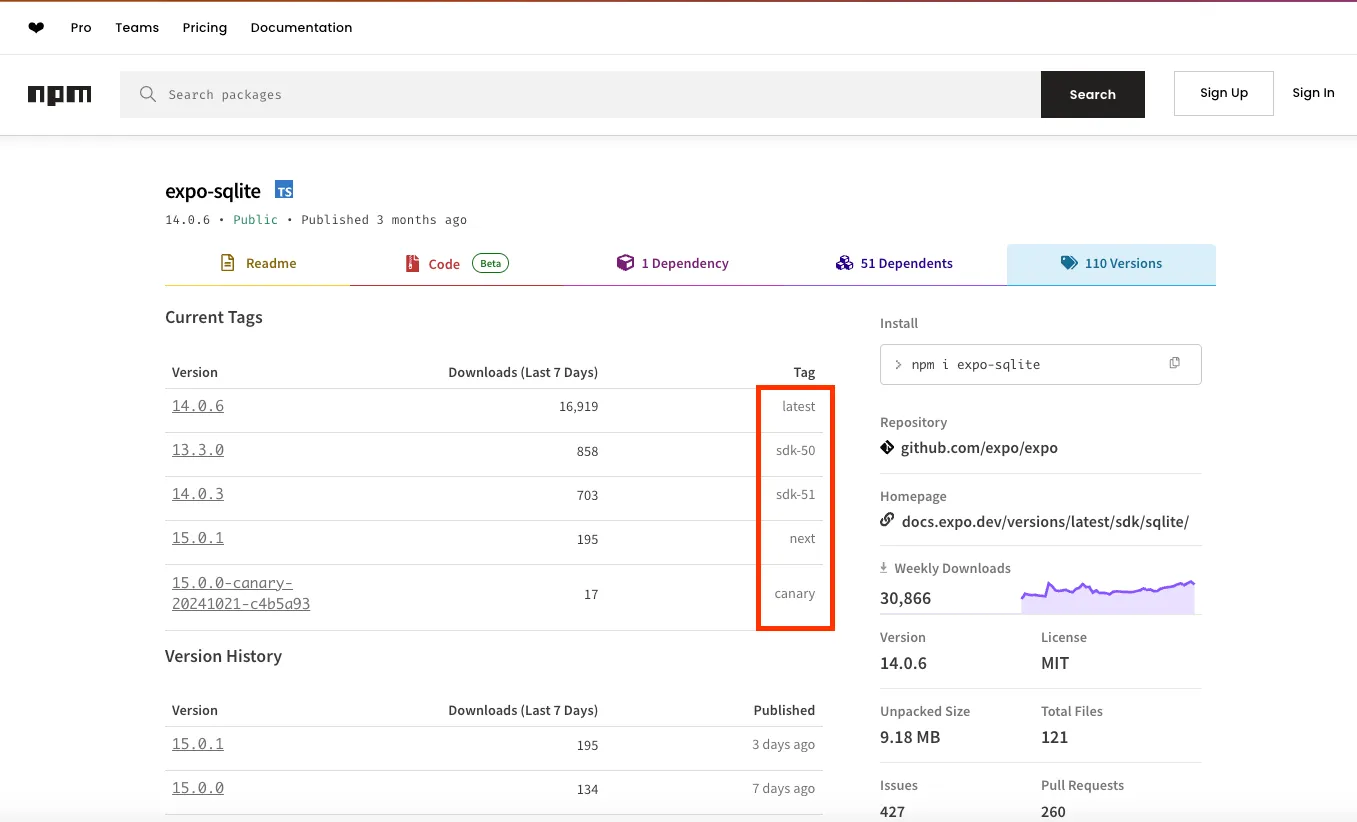Click the 'latest' tag cell
1357x822 pixels.
799,407
